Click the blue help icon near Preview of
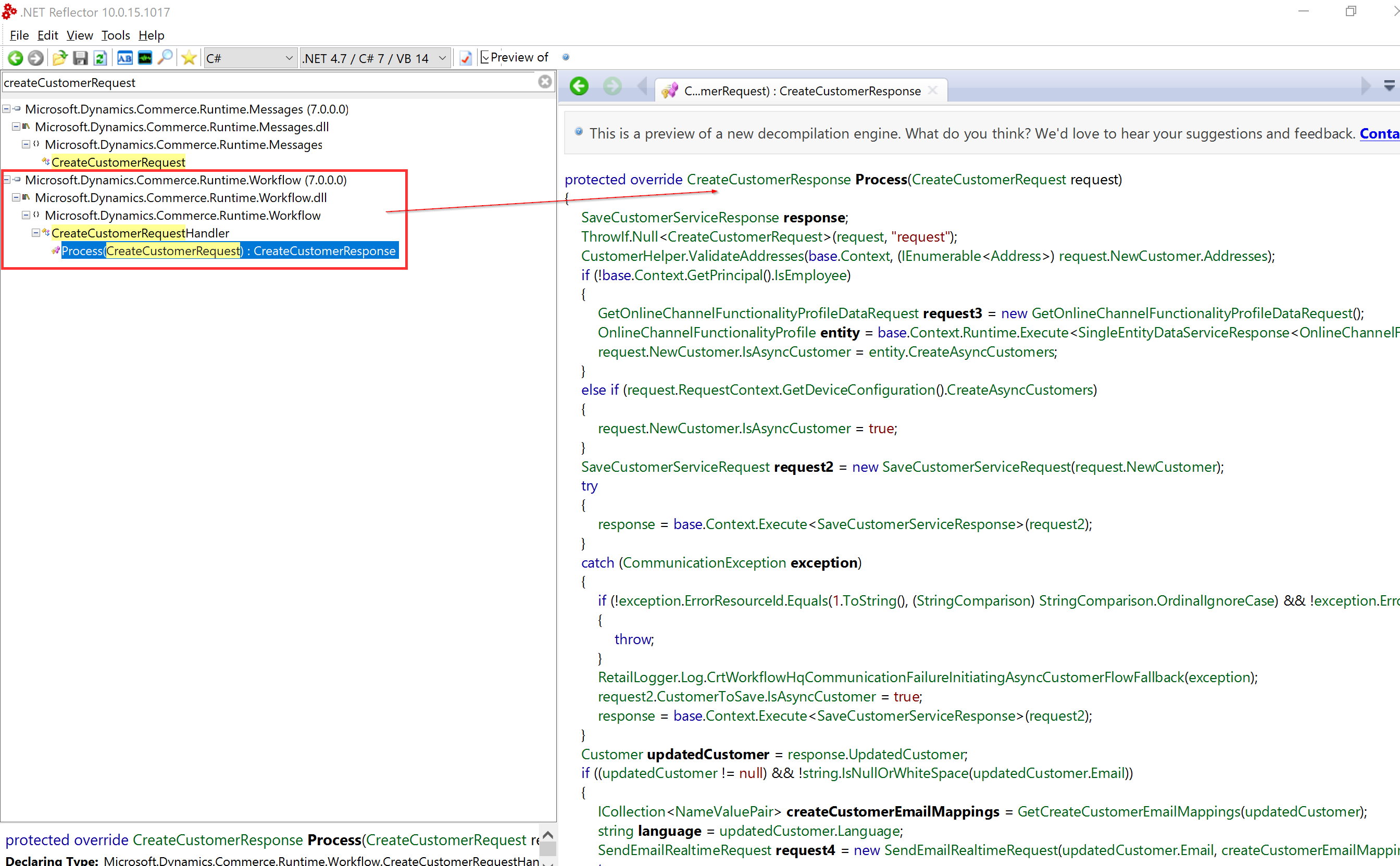Screen dimensions: 1400x866 [x=566, y=57]
